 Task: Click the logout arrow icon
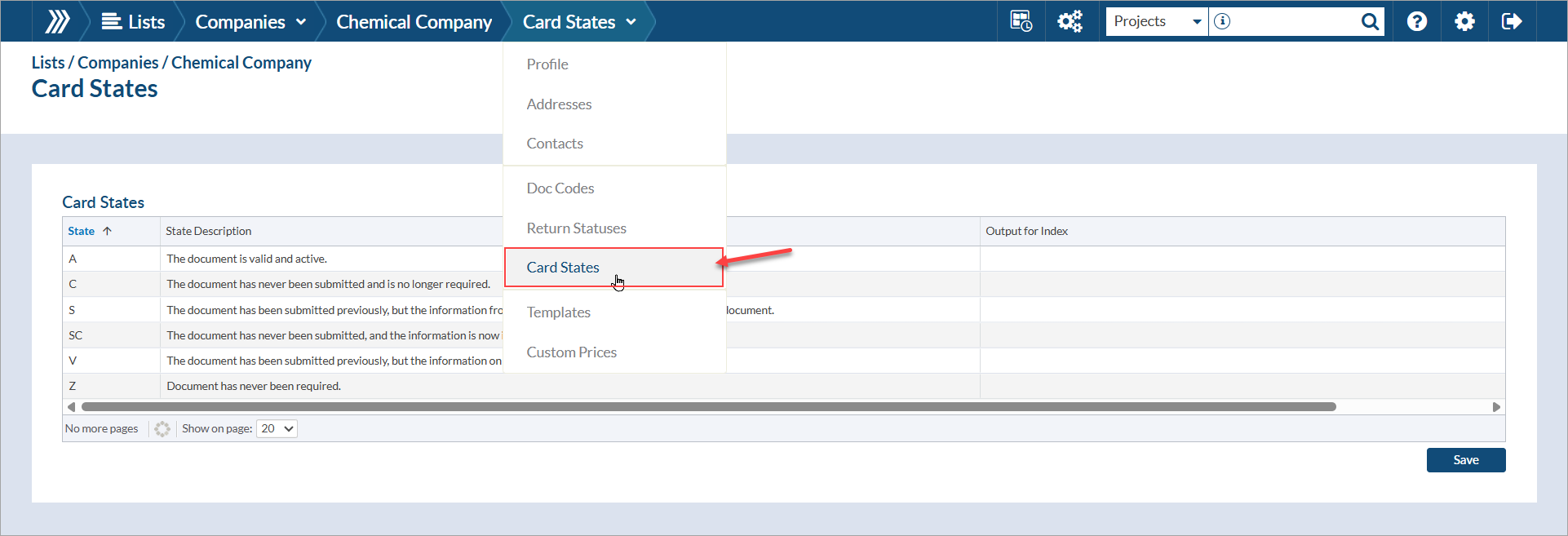(1512, 21)
